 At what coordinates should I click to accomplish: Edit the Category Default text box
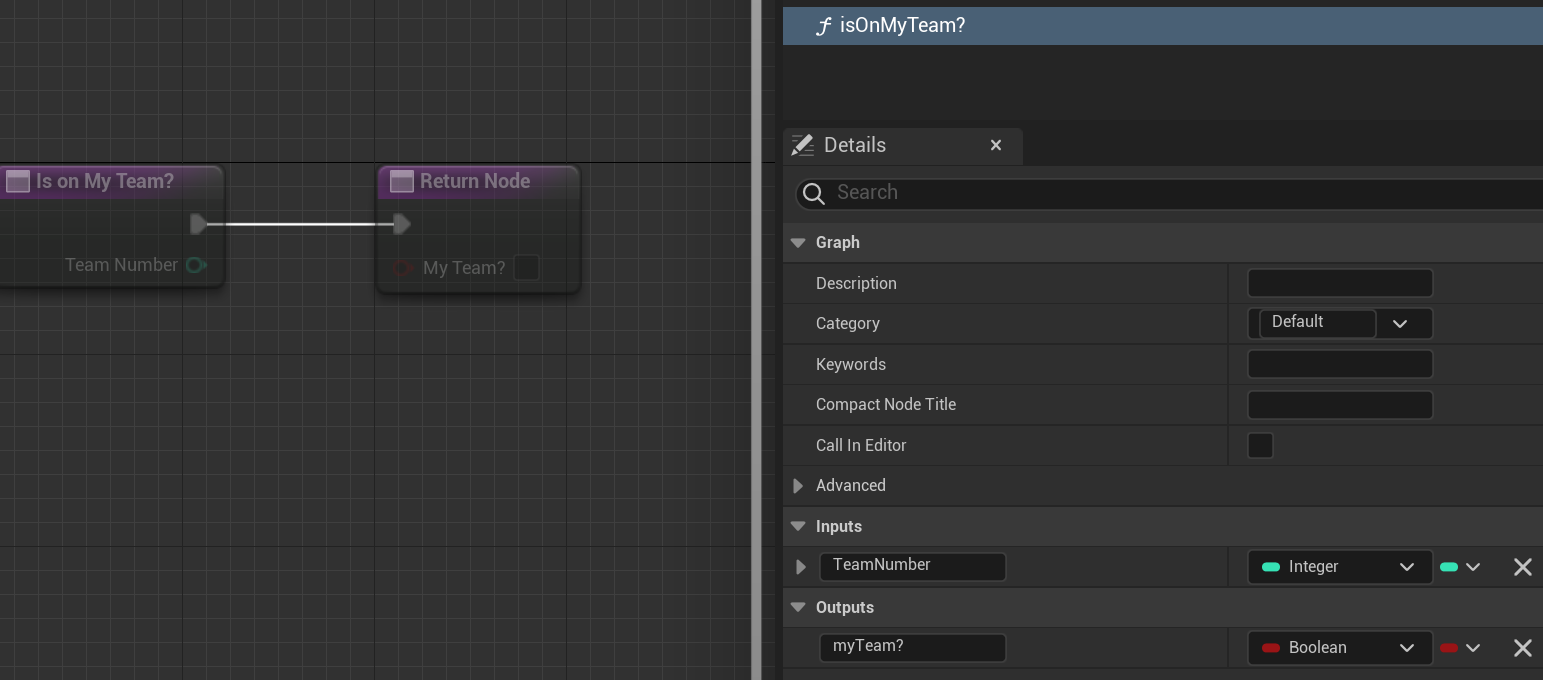point(1318,323)
